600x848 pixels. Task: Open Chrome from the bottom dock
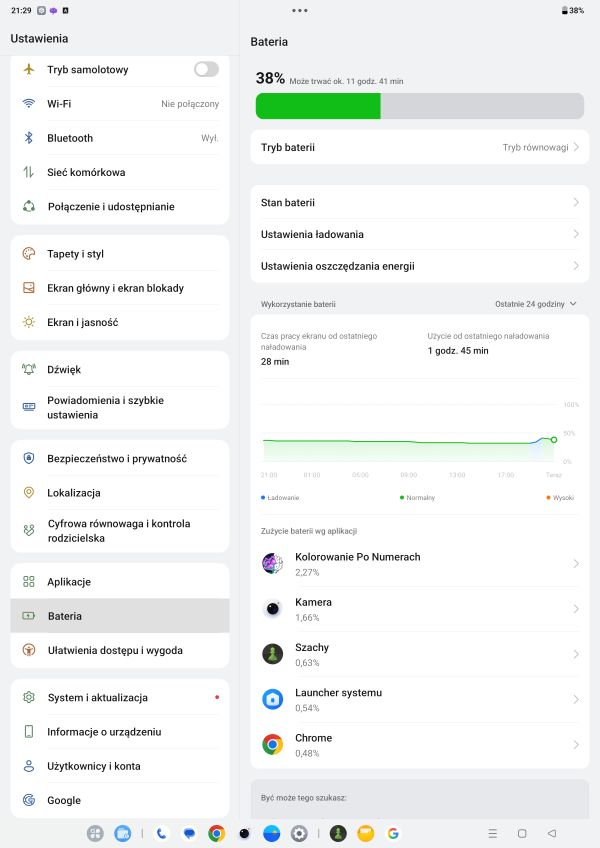(216, 833)
